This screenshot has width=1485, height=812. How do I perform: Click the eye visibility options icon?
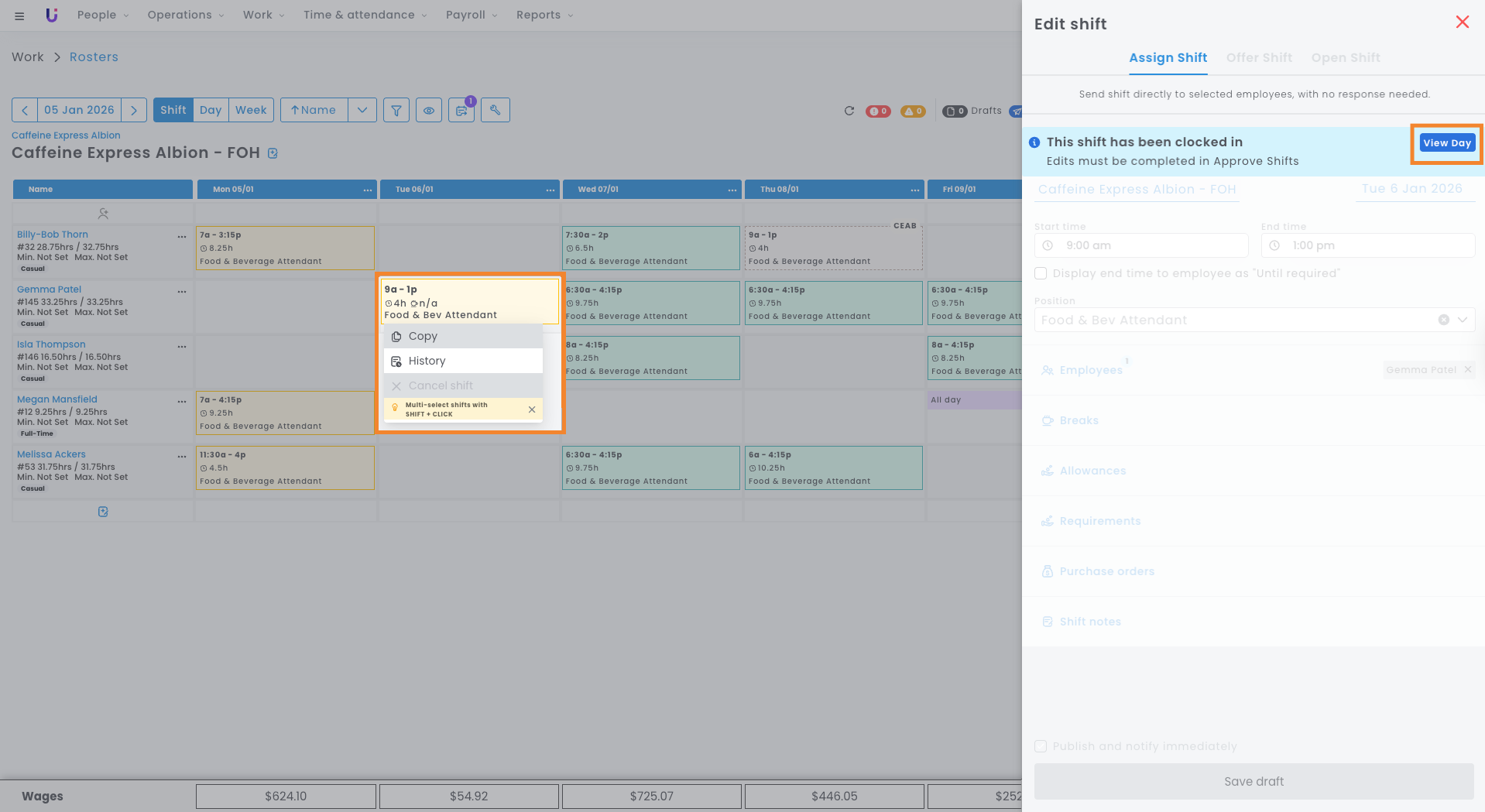(429, 111)
